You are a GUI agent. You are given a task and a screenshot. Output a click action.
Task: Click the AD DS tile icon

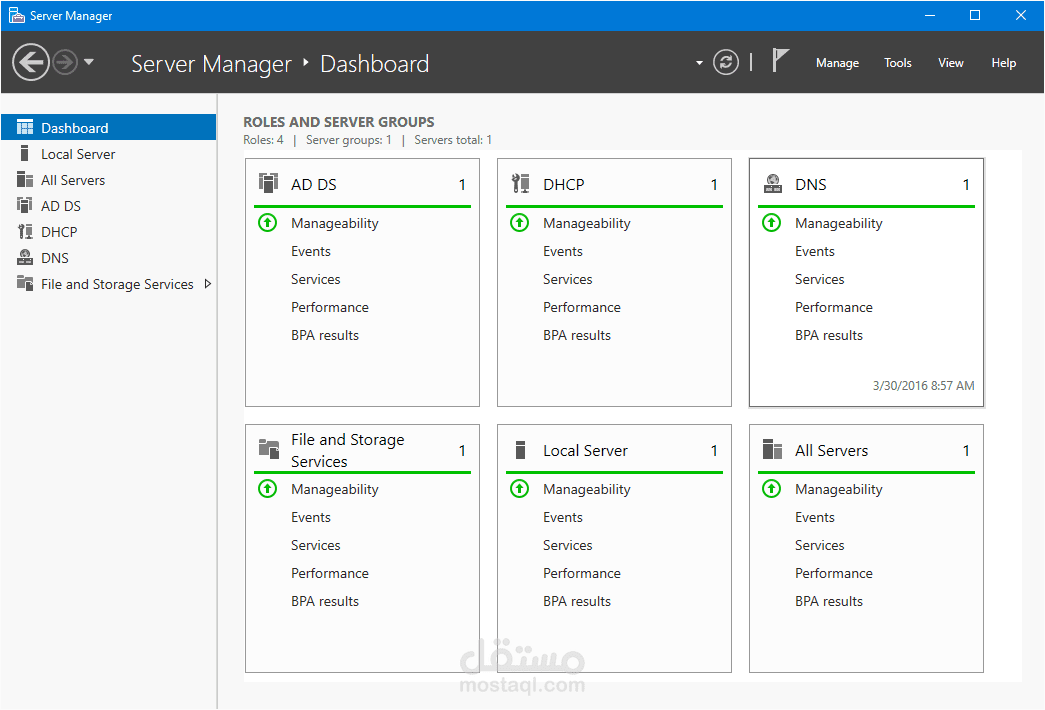click(x=268, y=183)
